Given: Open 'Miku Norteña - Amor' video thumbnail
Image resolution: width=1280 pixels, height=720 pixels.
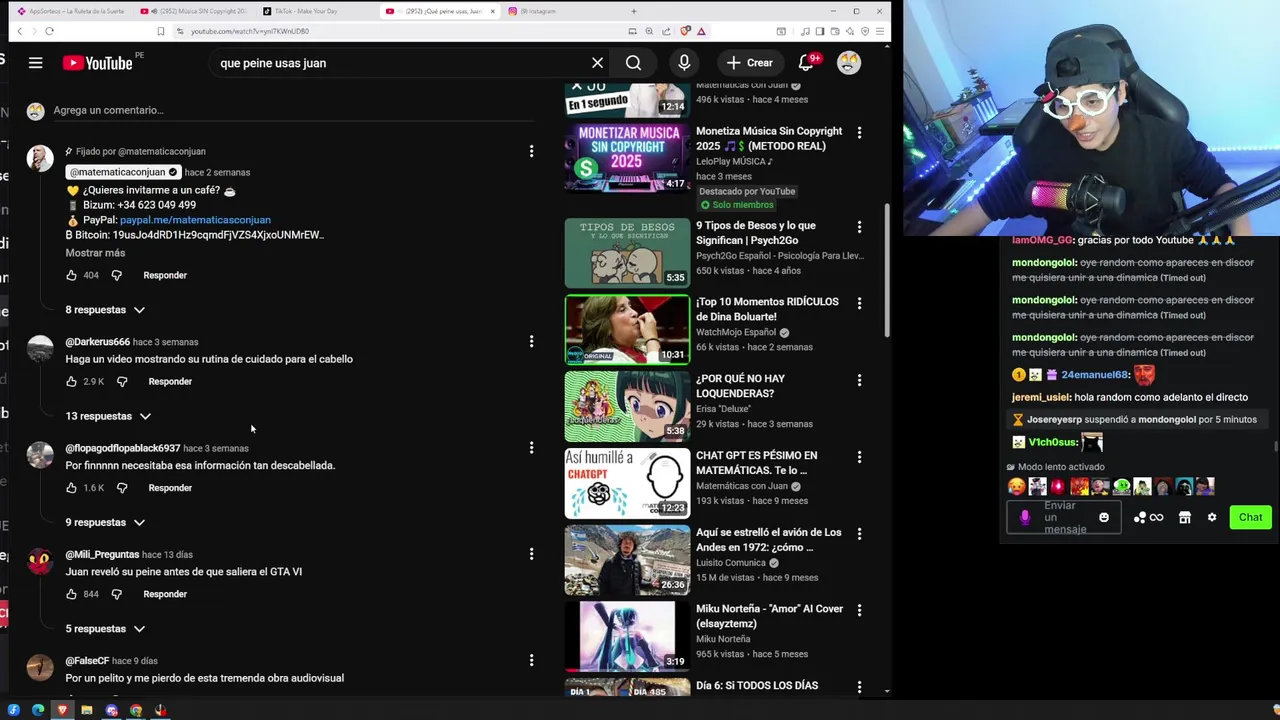Looking at the screenshot, I should (627, 636).
